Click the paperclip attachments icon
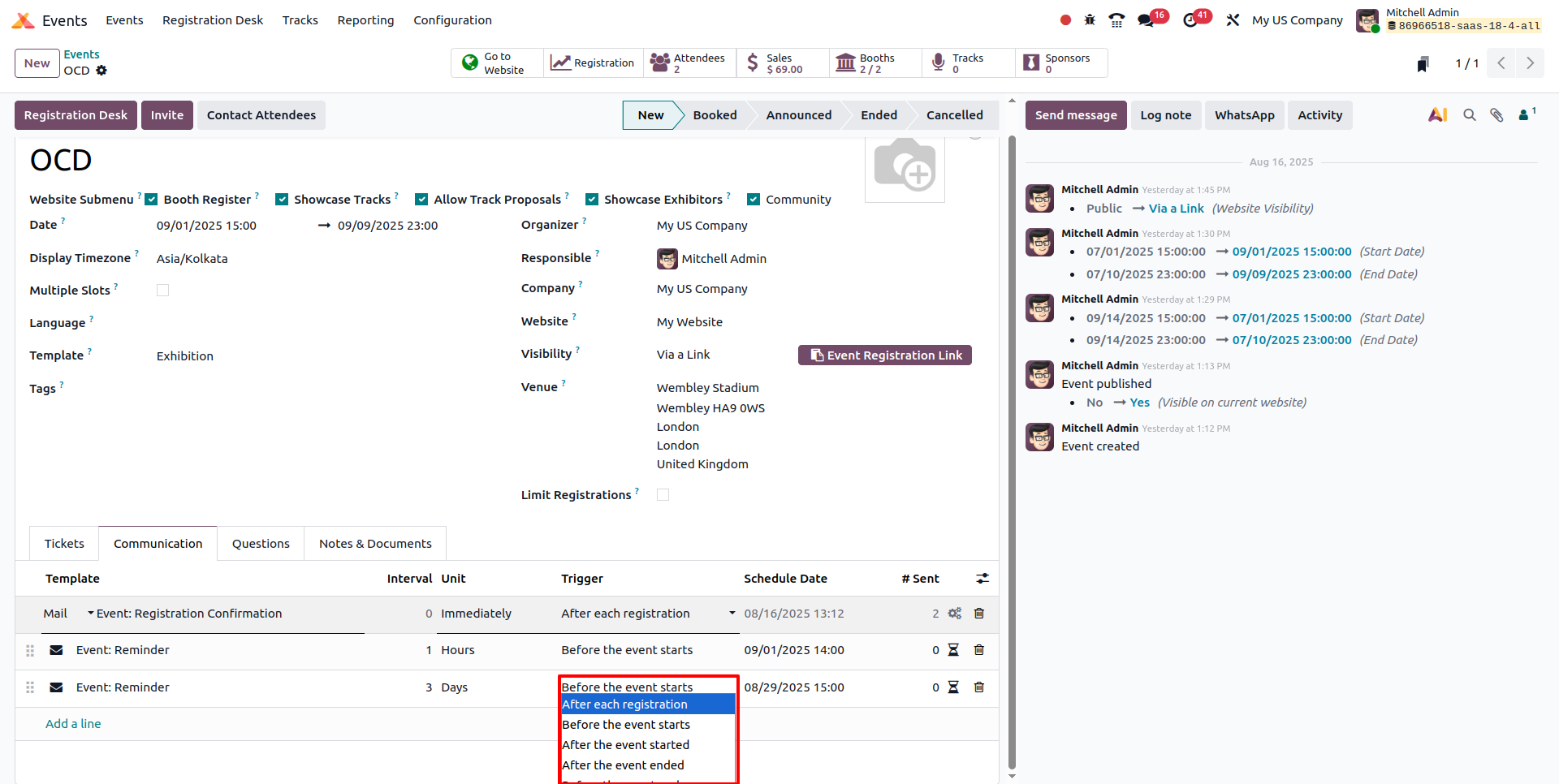The width and height of the screenshot is (1559, 784). point(1496,115)
